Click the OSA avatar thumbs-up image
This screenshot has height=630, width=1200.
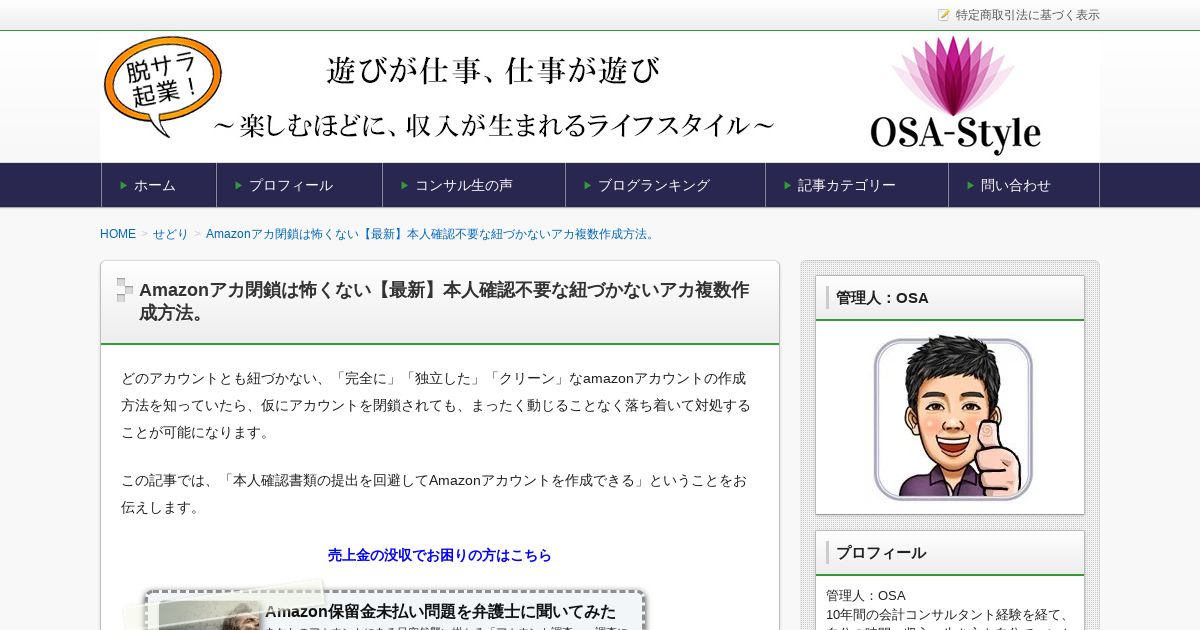[953, 418]
